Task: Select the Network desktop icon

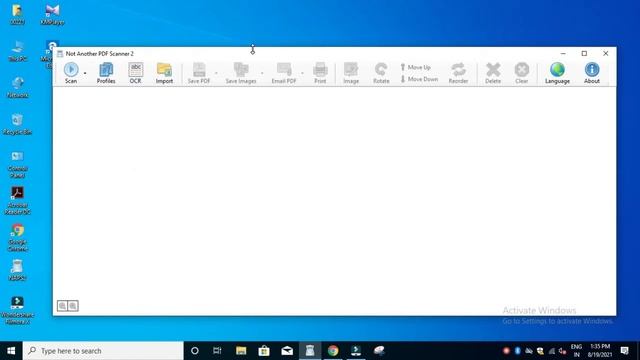Action: coord(17,87)
